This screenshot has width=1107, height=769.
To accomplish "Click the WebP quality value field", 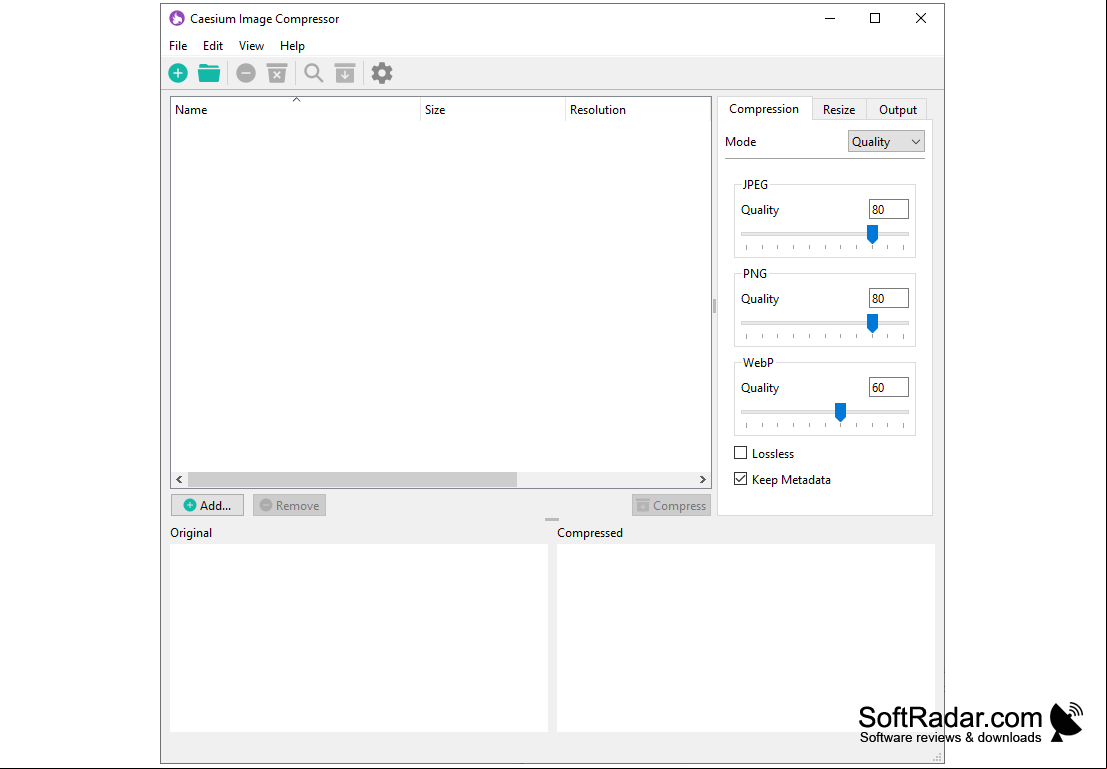I will (x=888, y=388).
